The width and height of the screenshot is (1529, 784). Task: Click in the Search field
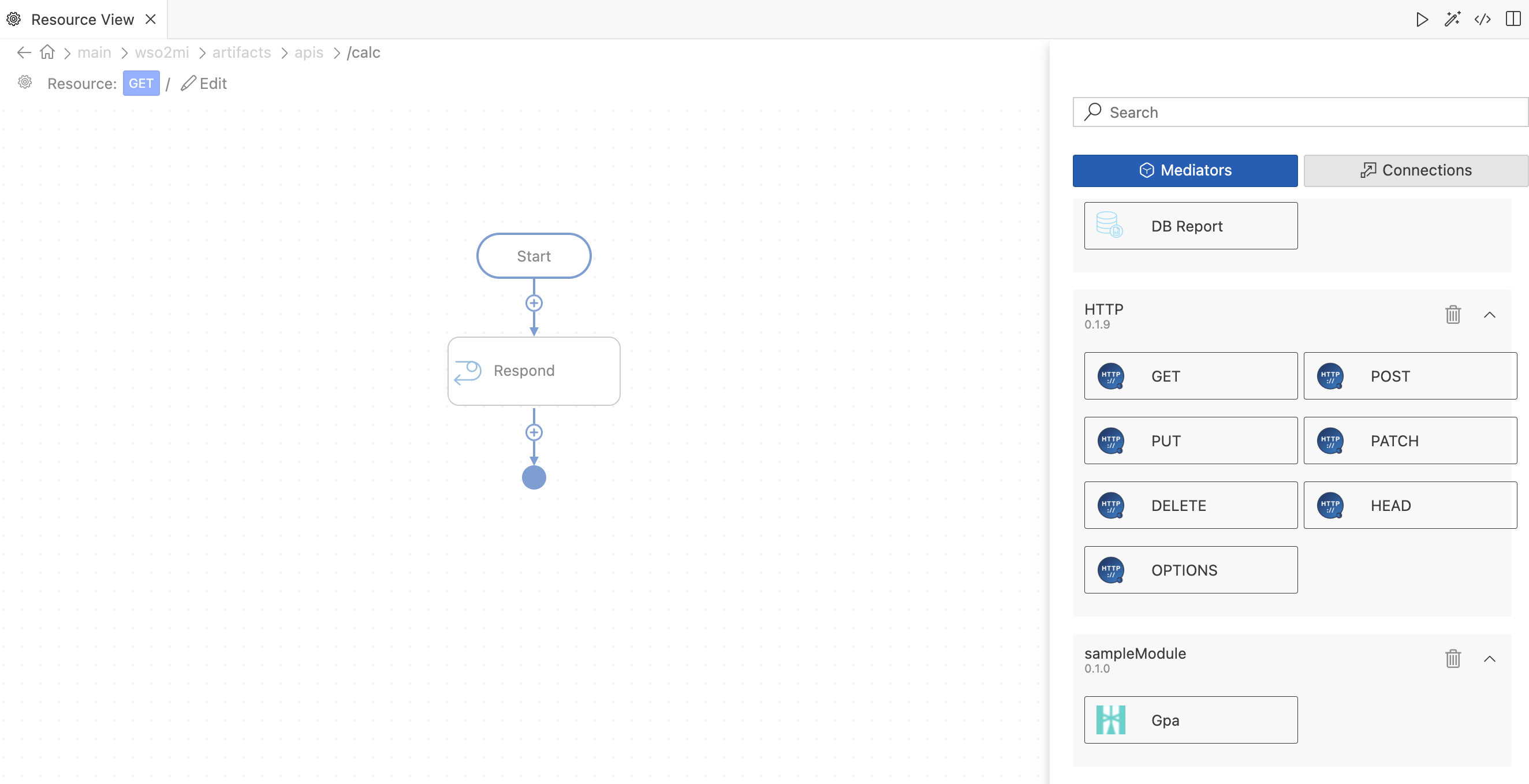tap(1300, 112)
